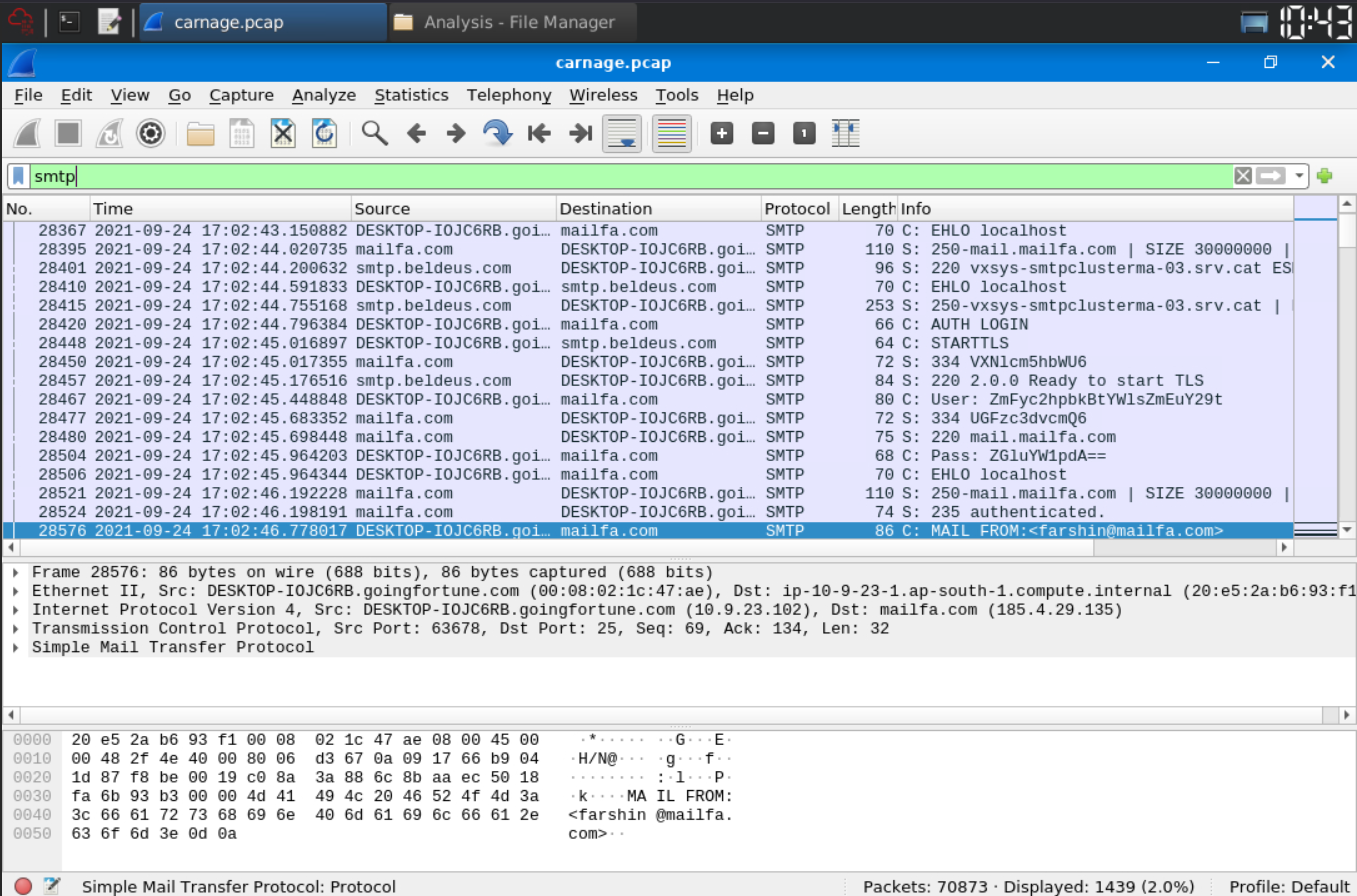Clear the display filter

[x=1243, y=176]
